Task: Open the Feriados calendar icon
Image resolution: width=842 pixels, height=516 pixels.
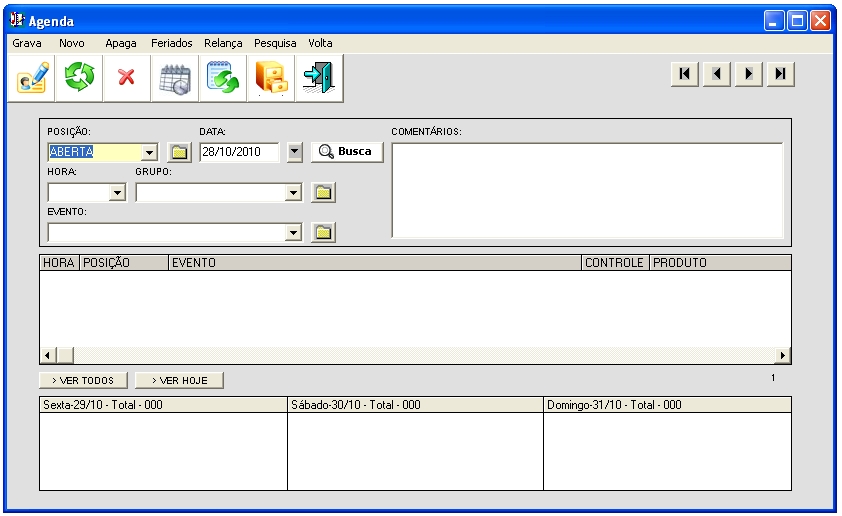Action: [x=175, y=78]
